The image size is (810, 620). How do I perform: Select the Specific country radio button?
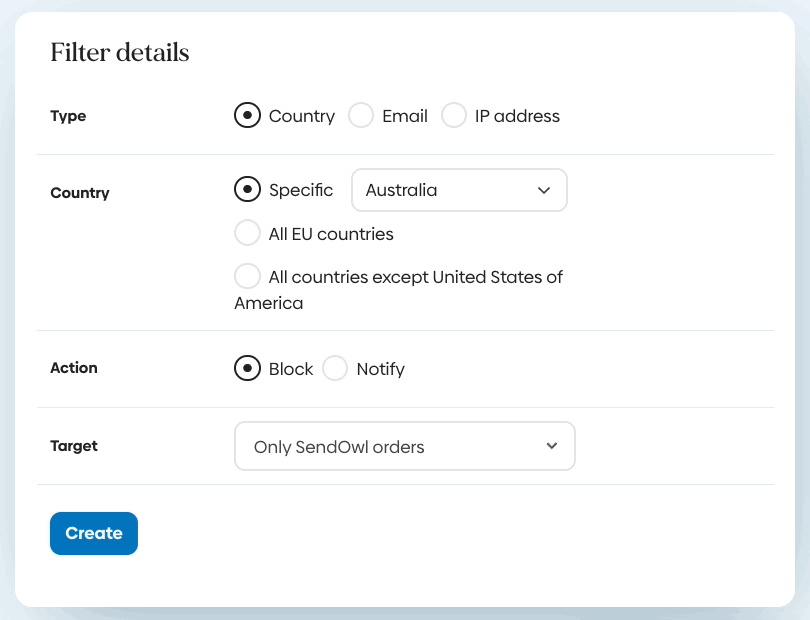[247, 189]
